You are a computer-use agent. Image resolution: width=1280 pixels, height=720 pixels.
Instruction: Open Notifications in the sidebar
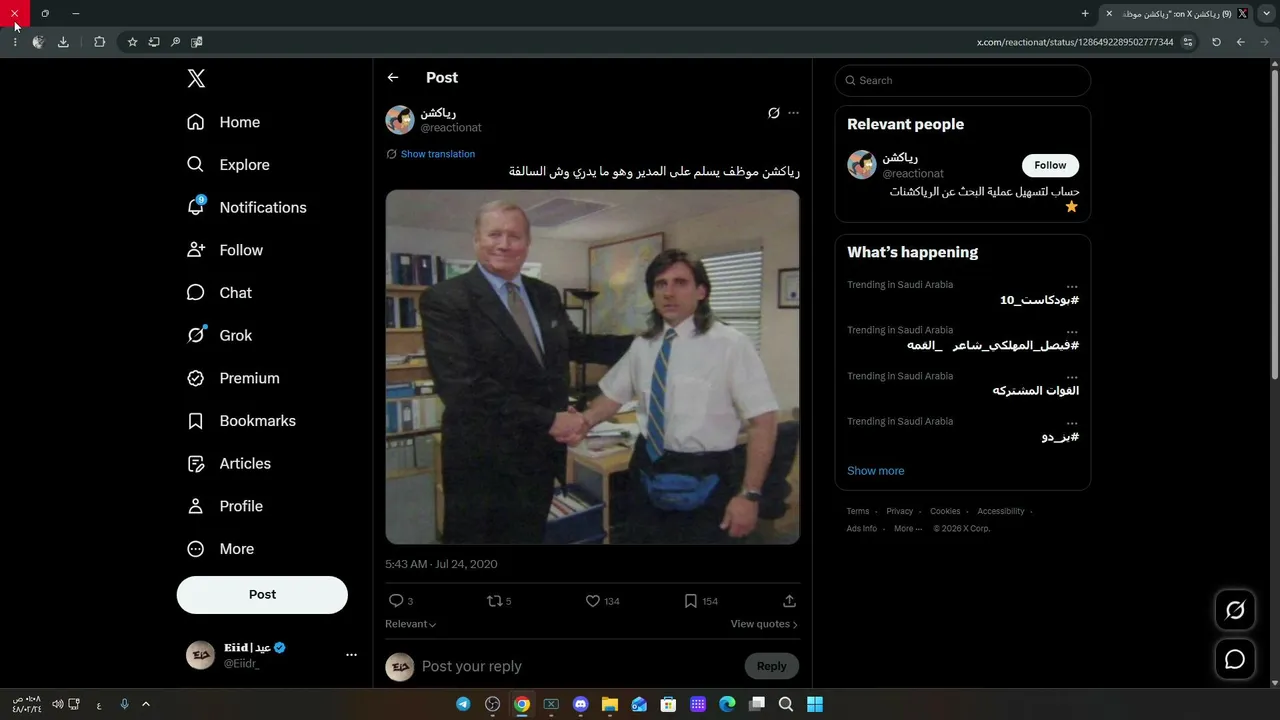click(x=246, y=207)
